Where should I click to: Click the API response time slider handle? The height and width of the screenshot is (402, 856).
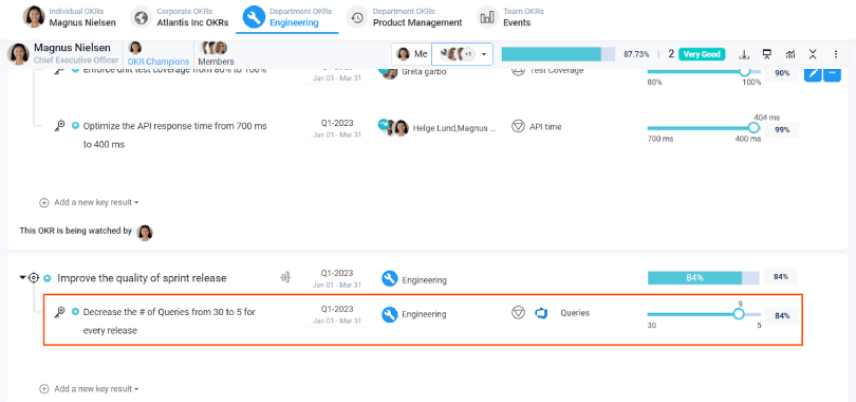[x=753, y=128]
